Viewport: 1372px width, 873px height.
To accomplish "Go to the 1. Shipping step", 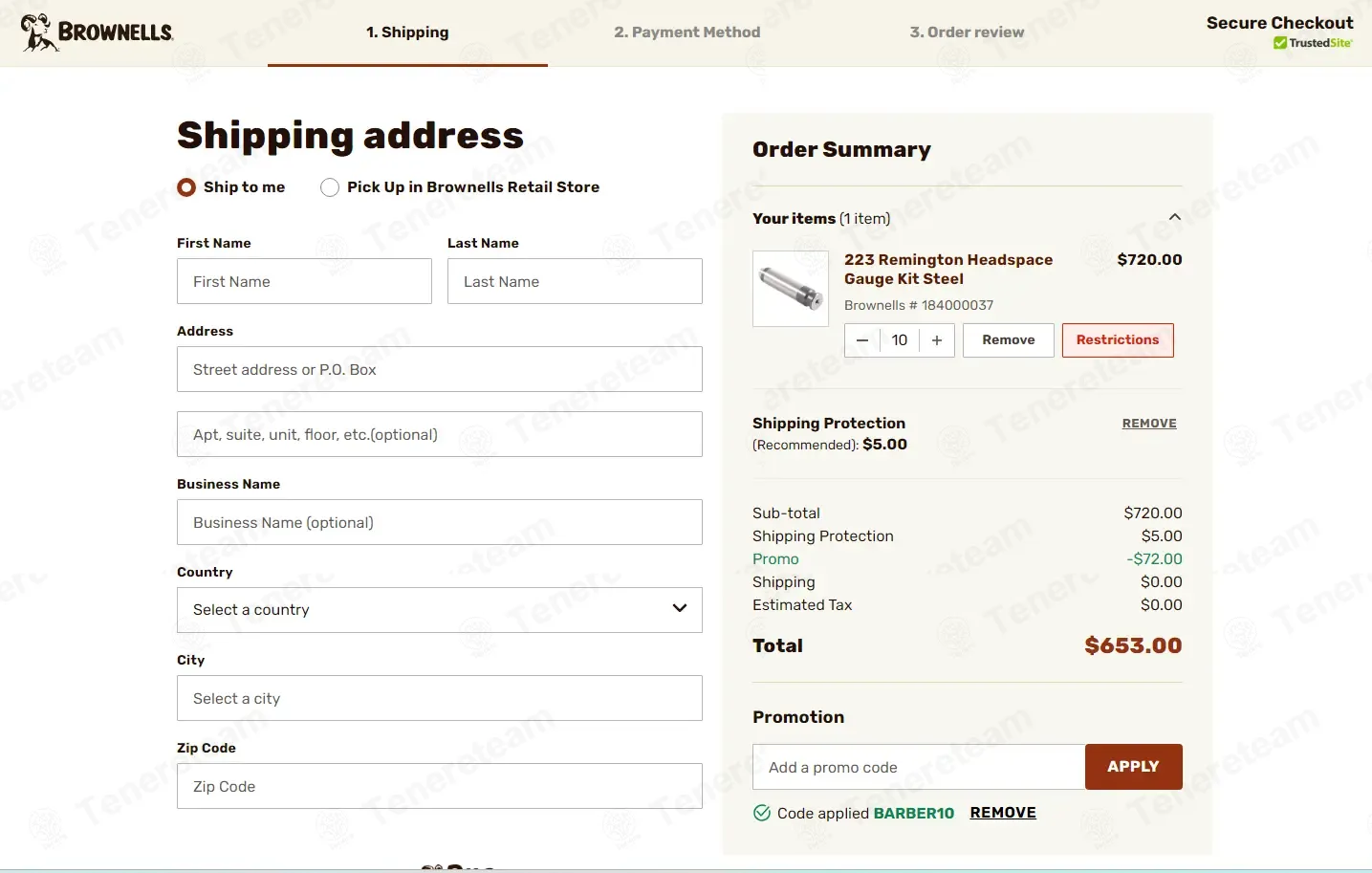I will tap(407, 33).
